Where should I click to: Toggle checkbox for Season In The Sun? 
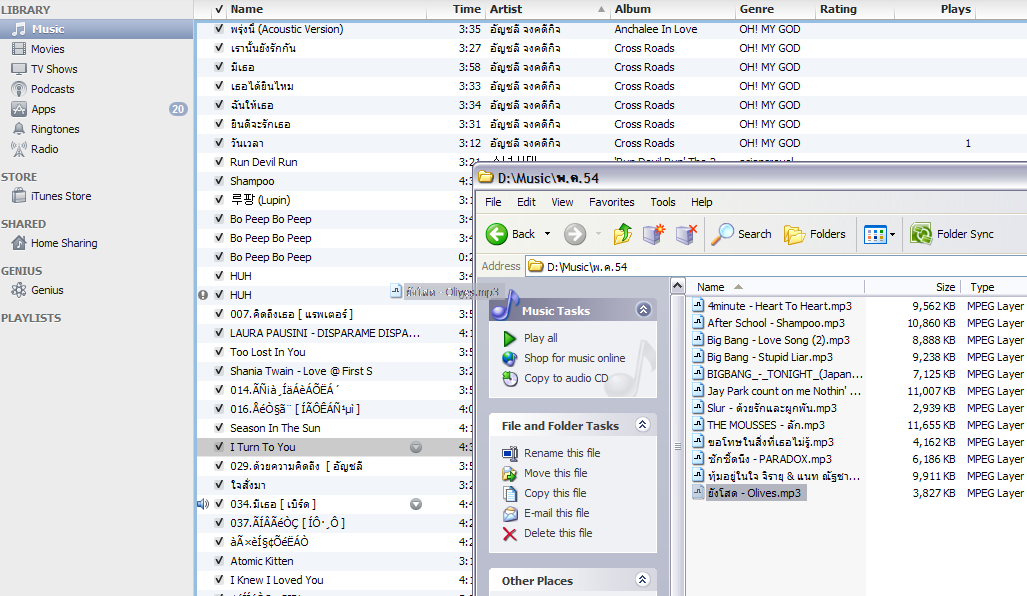219,428
